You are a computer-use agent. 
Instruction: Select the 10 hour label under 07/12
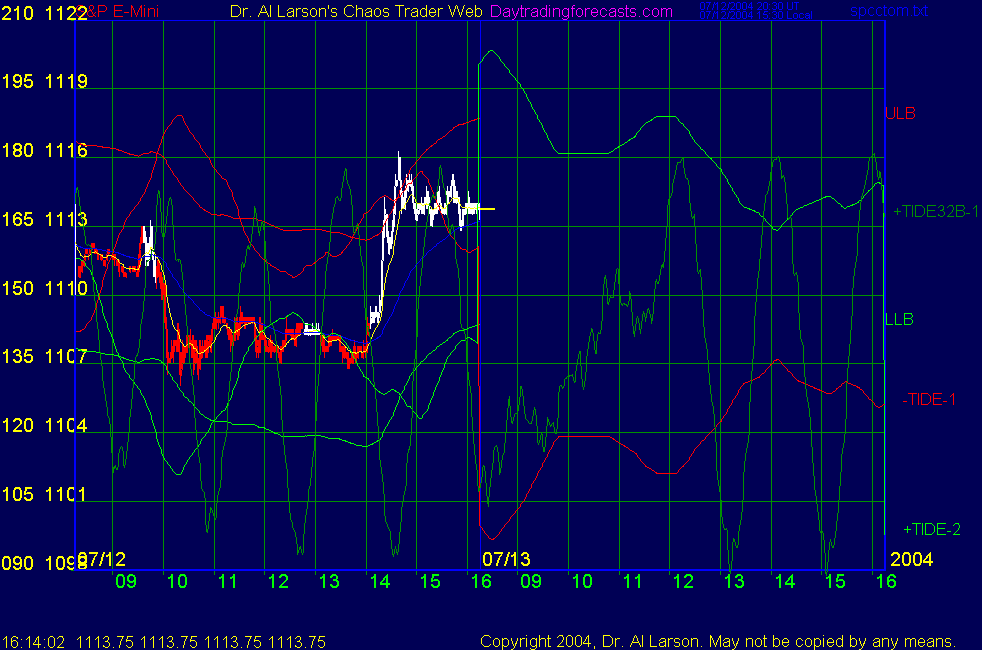pos(177,582)
